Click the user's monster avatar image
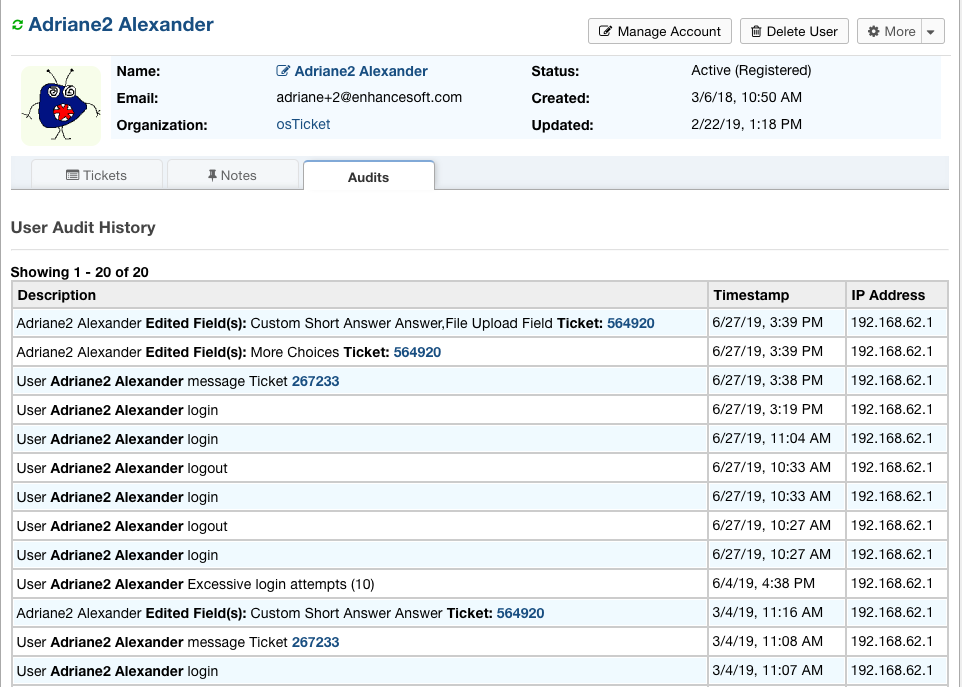 [x=60, y=104]
